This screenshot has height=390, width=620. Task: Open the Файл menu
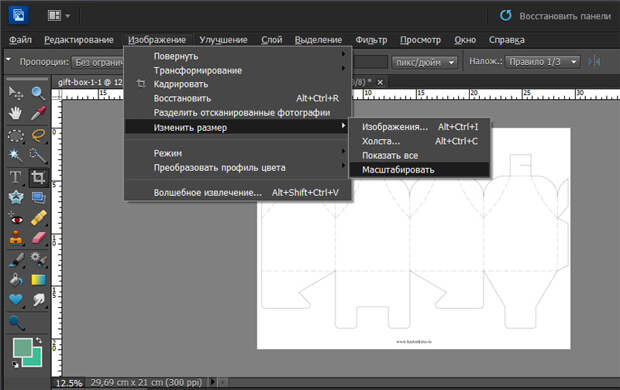pyautogui.click(x=20, y=40)
